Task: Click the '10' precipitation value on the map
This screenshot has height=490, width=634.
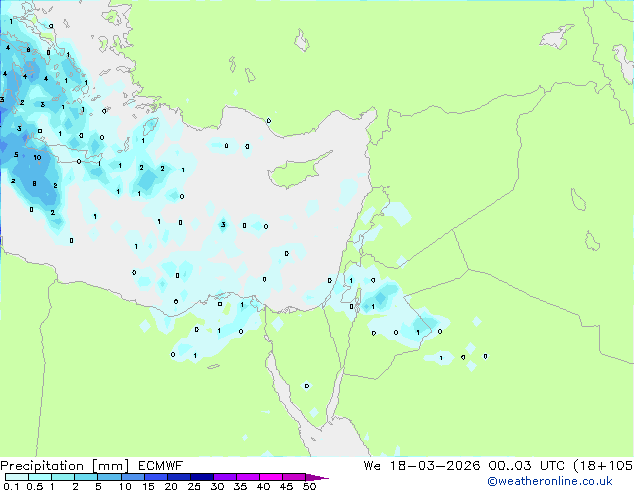Action: 37,157
